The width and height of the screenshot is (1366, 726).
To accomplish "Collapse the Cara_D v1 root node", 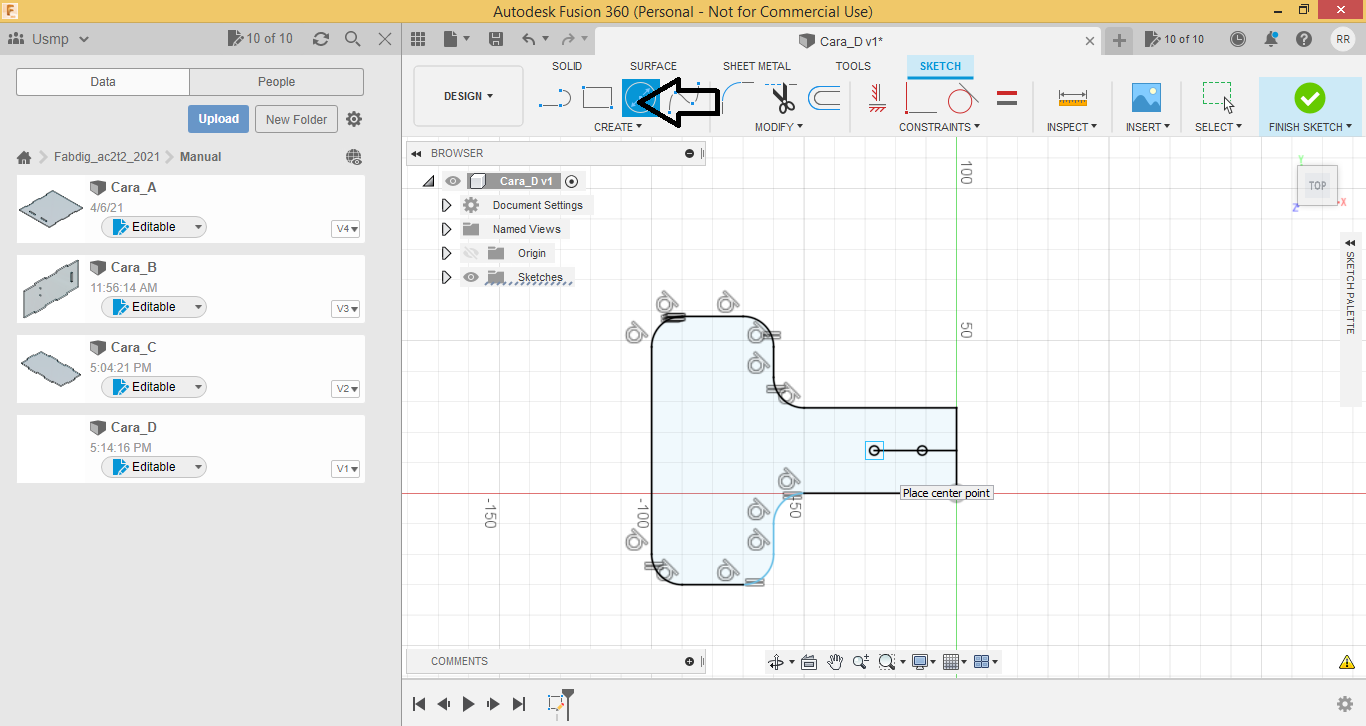I will coord(428,181).
